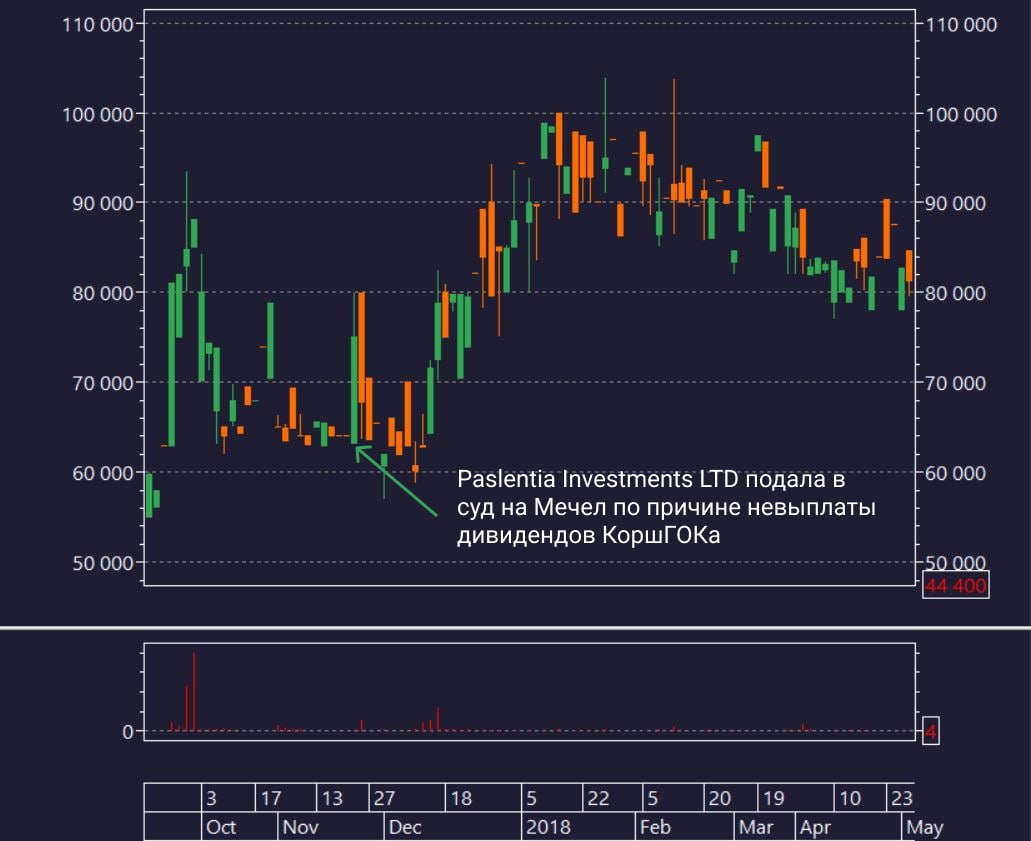Screen dimensions: 1031x841
Task: Click the 100 000 label on right price axis
Action: (x=961, y=114)
